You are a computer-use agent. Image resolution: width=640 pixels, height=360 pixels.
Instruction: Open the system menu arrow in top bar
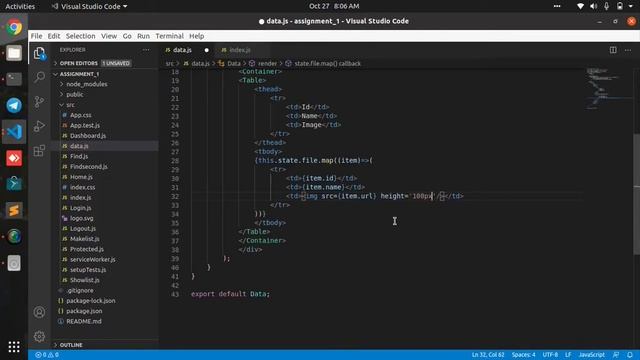pyautogui.click(x=630, y=6)
